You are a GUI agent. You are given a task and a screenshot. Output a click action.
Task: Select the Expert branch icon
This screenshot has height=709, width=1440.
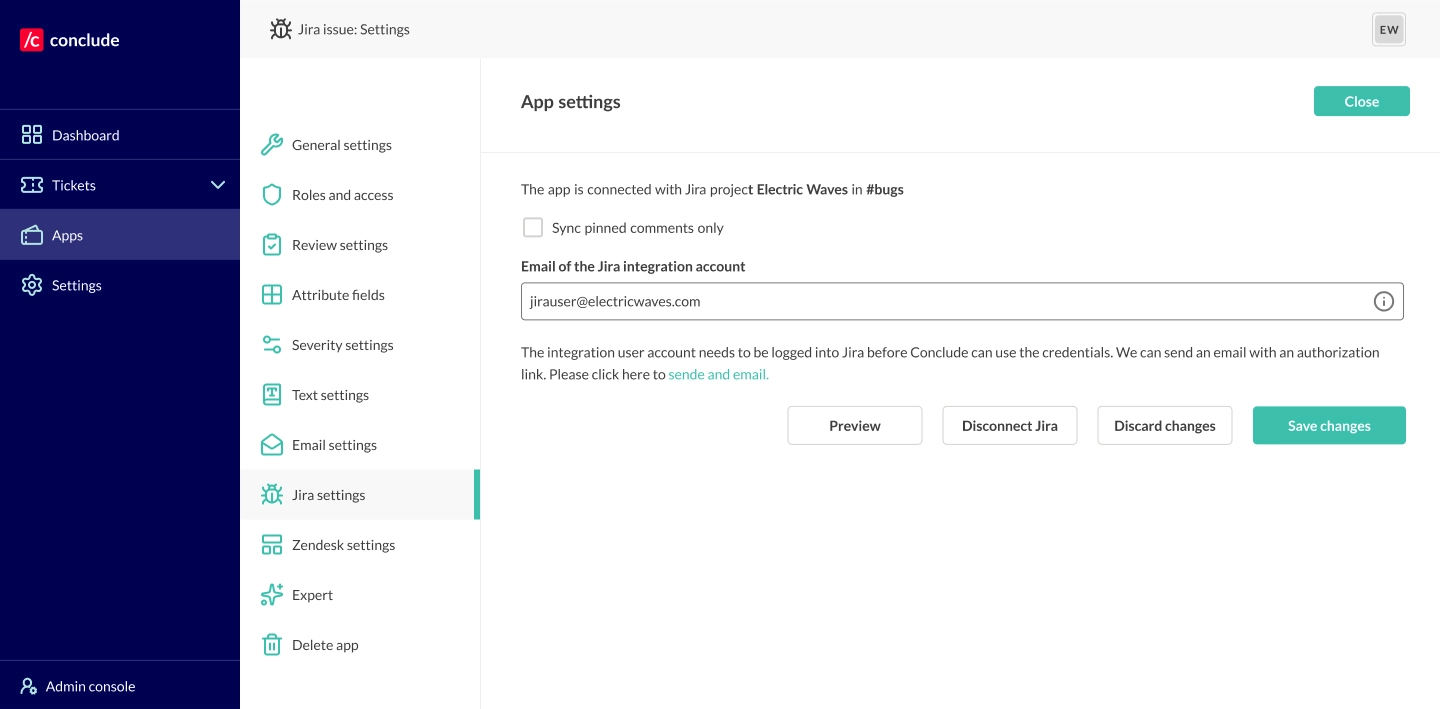coord(272,595)
